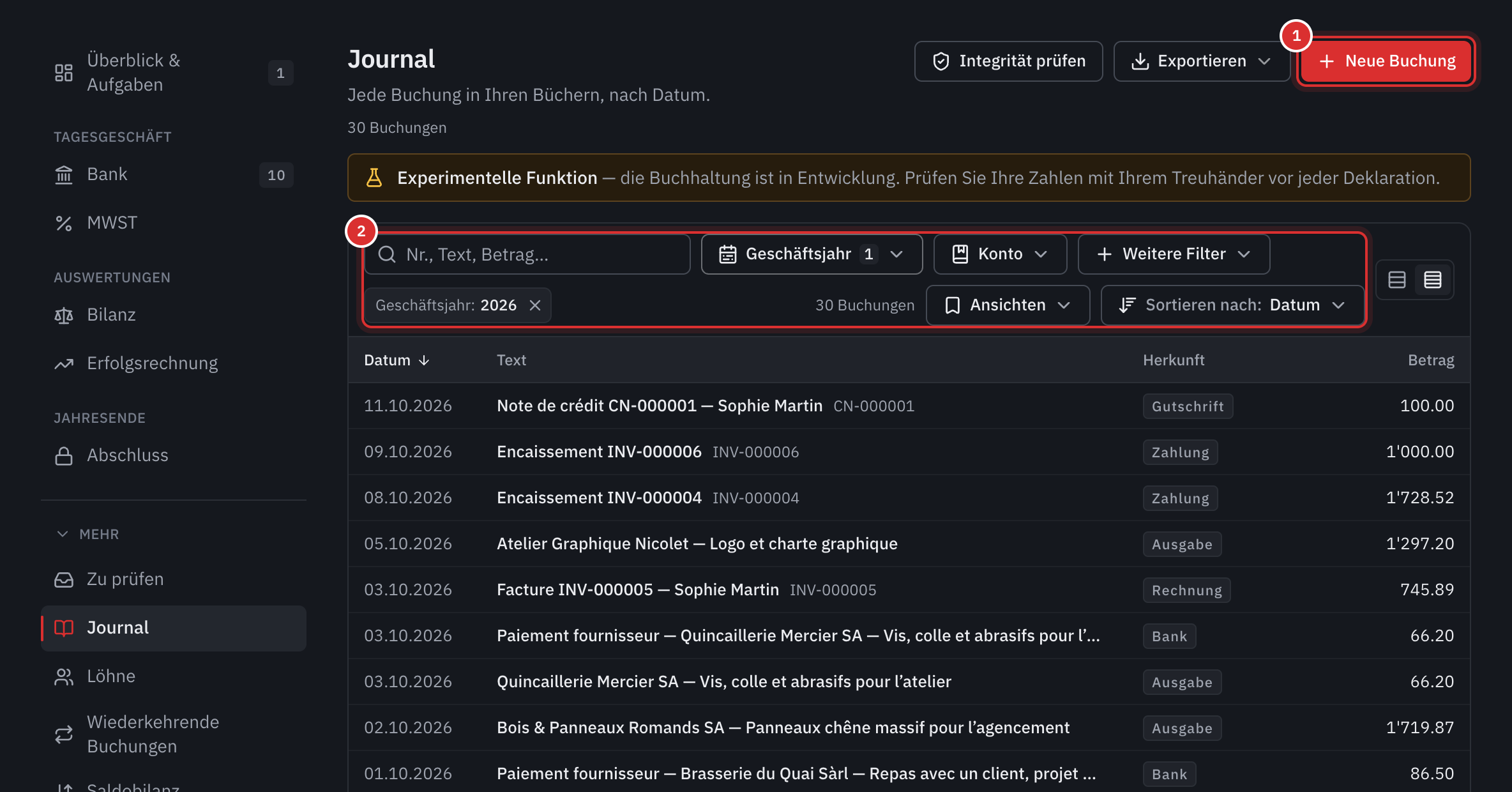Click the Überblick & Aufgaben dashboard icon
The height and width of the screenshot is (792, 1512).
pyautogui.click(x=64, y=73)
